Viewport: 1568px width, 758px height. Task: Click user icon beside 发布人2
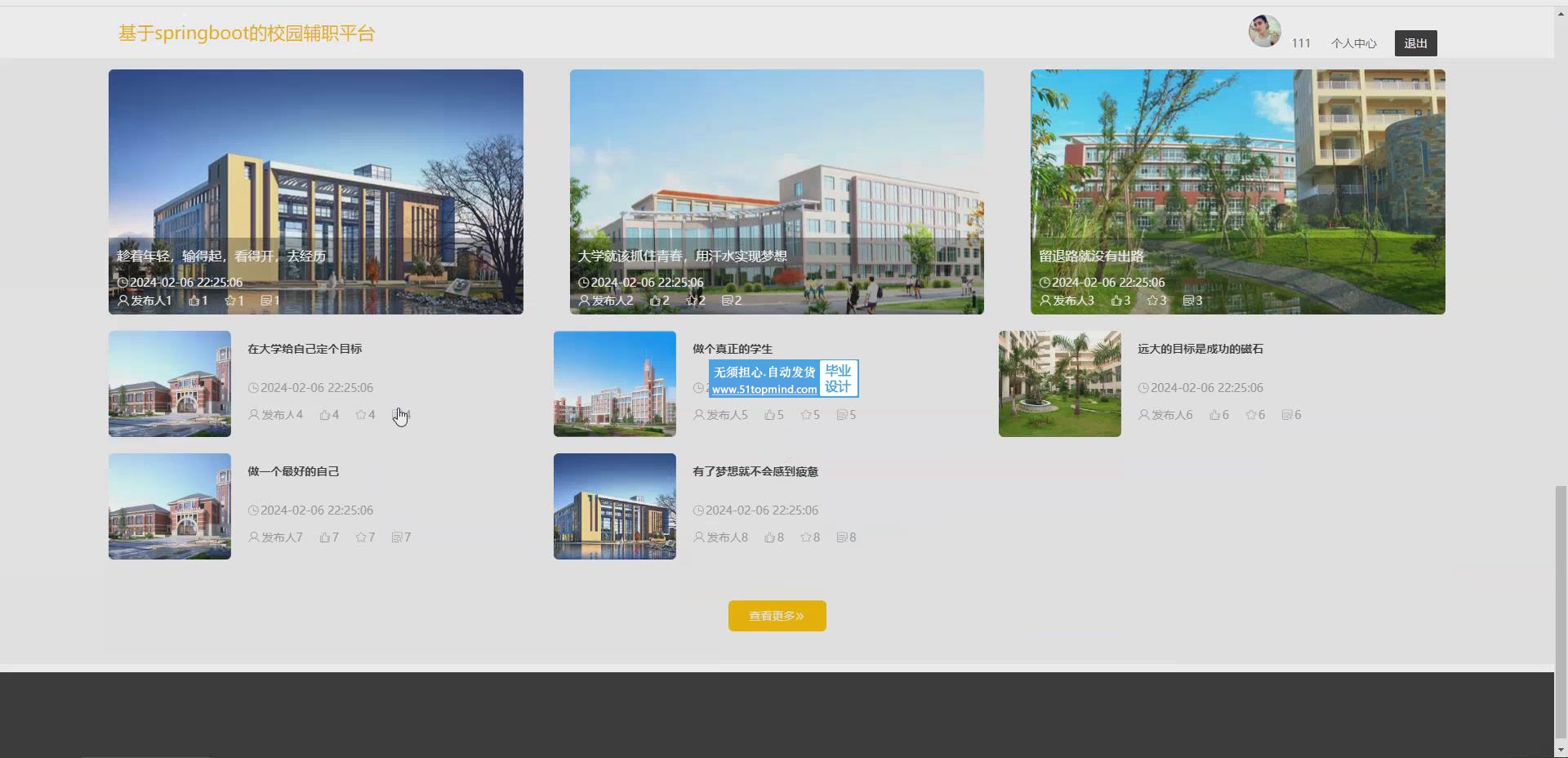585,301
